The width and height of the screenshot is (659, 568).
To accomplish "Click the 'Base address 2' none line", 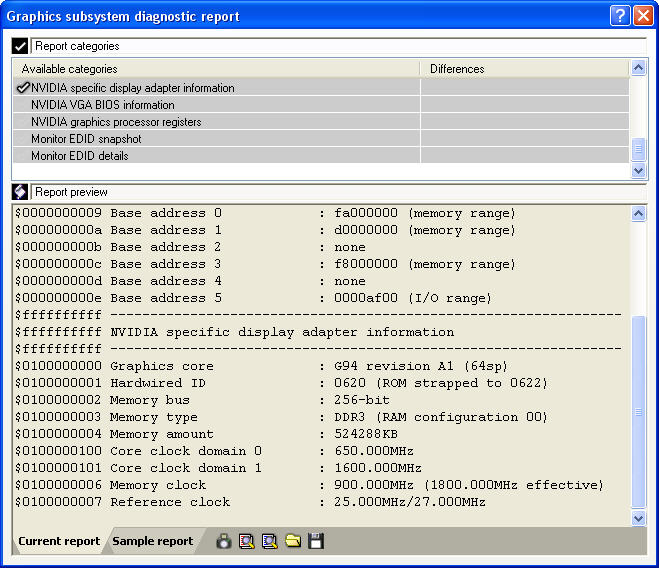I will click(190, 247).
